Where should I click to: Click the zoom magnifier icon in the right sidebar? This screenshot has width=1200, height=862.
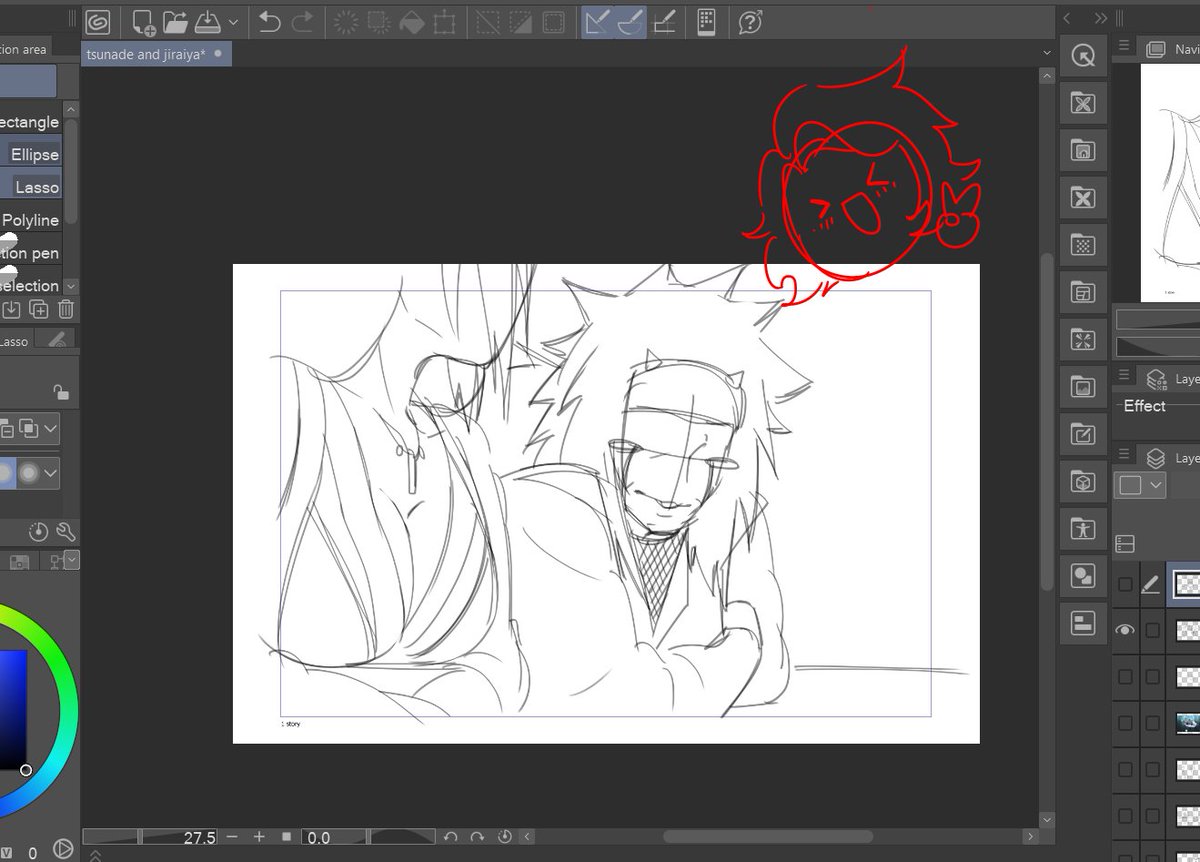(1083, 56)
